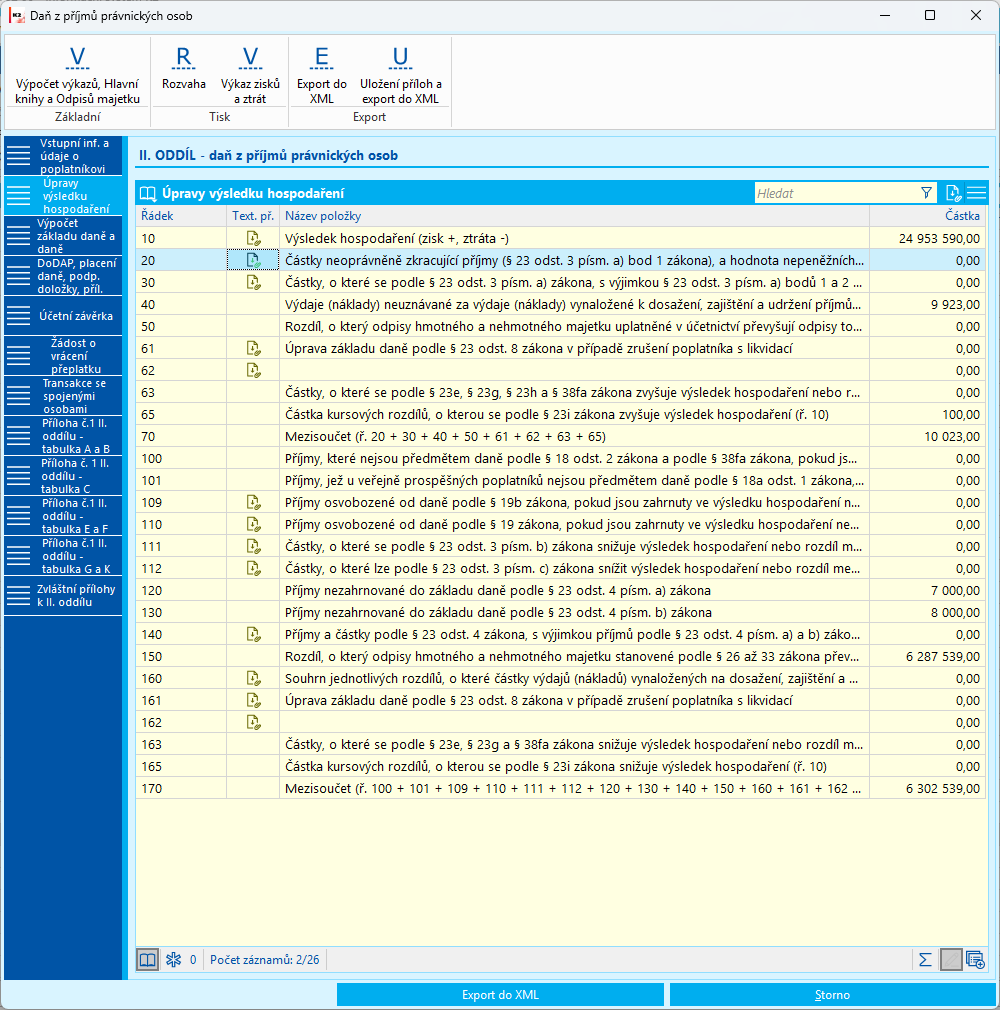The height and width of the screenshot is (1010, 1000).
Task: Click text attachment icon in row 109
Action: tap(253, 502)
